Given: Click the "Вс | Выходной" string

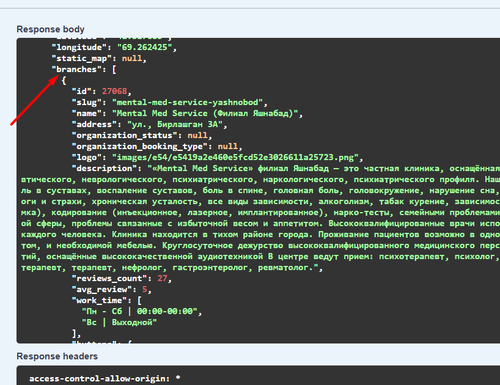Looking at the screenshot, I should [119, 322].
